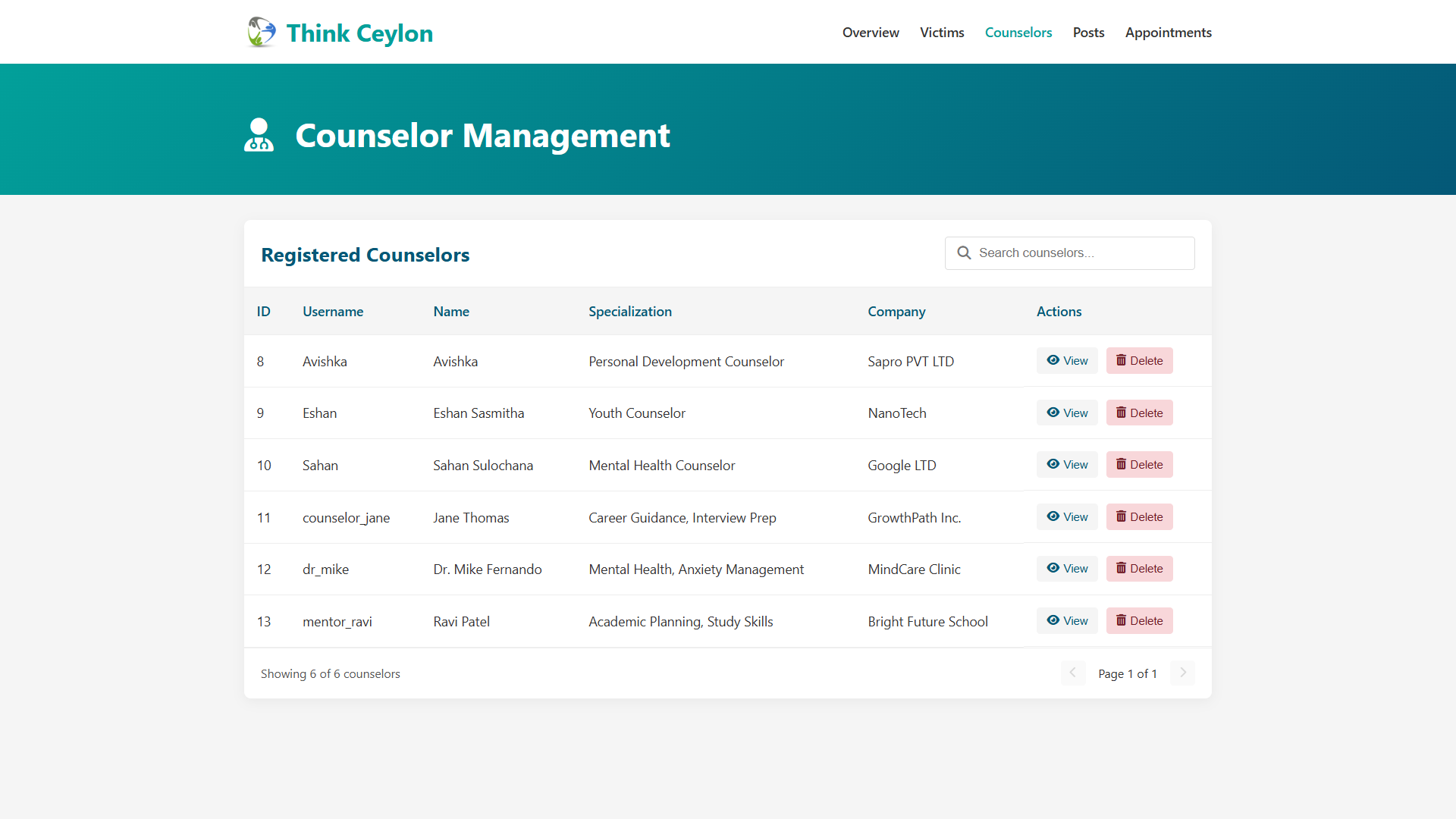Select 'Career Guidance, Interview Prep' cell

pos(682,518)
